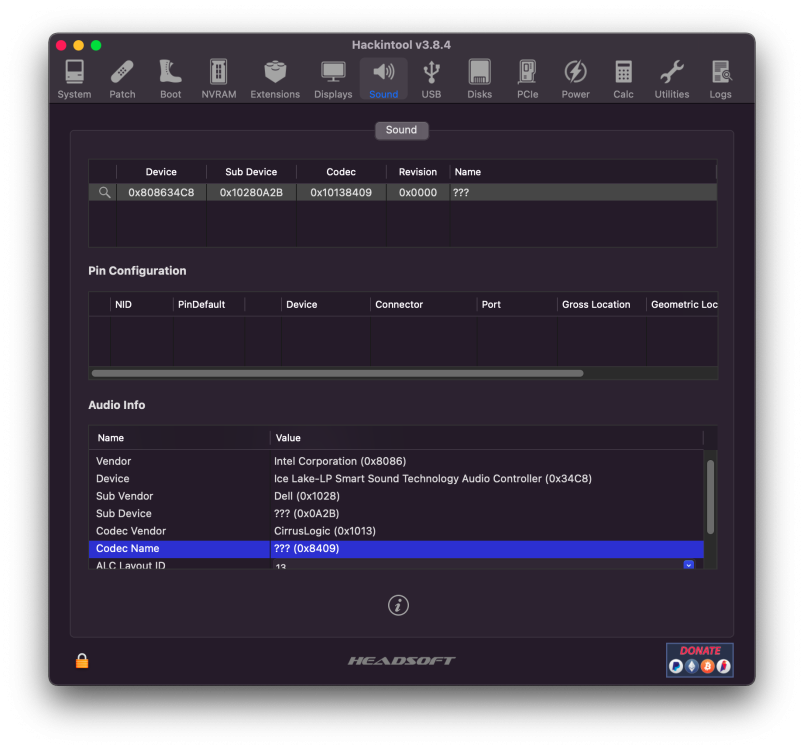Click the Pin Configuration horizontal scrollbar
The height and width of the screenshot is (750, 804).
[337, 373]
